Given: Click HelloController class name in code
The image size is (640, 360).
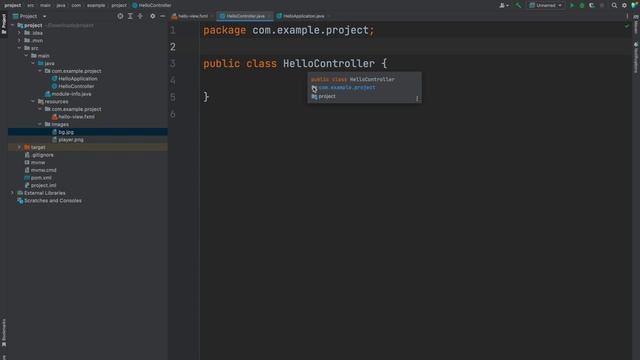Looking at the screenshot, I should pyautogui.click(x=329, y=64).
